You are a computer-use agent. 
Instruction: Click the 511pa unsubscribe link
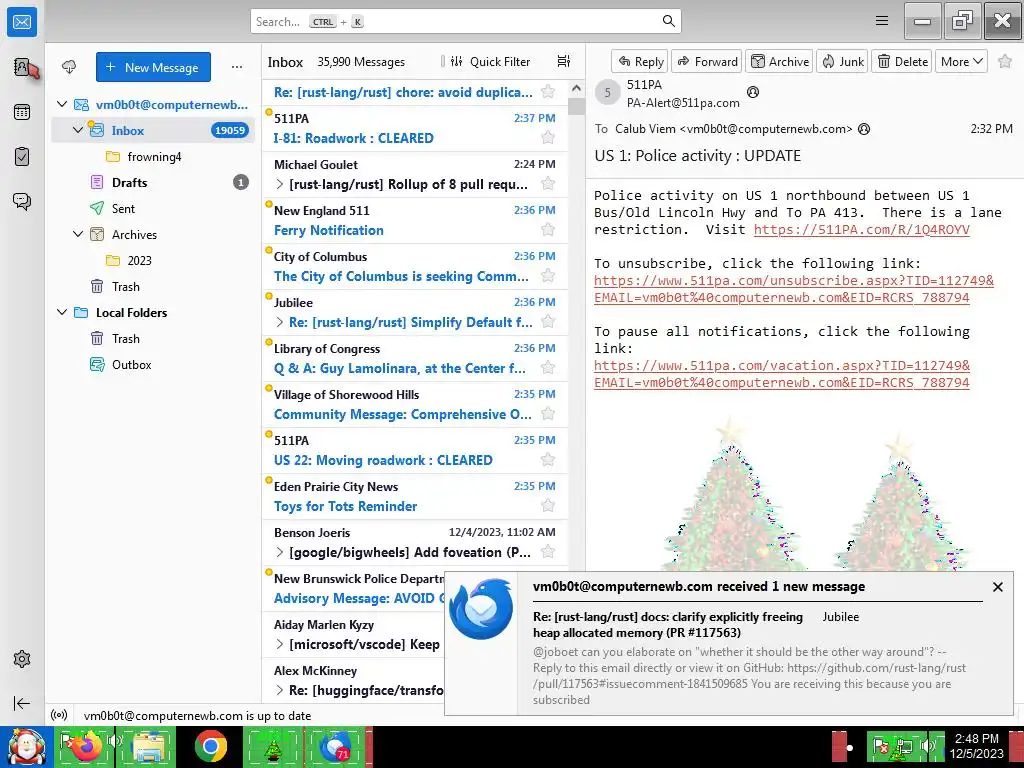click(793, 289)
